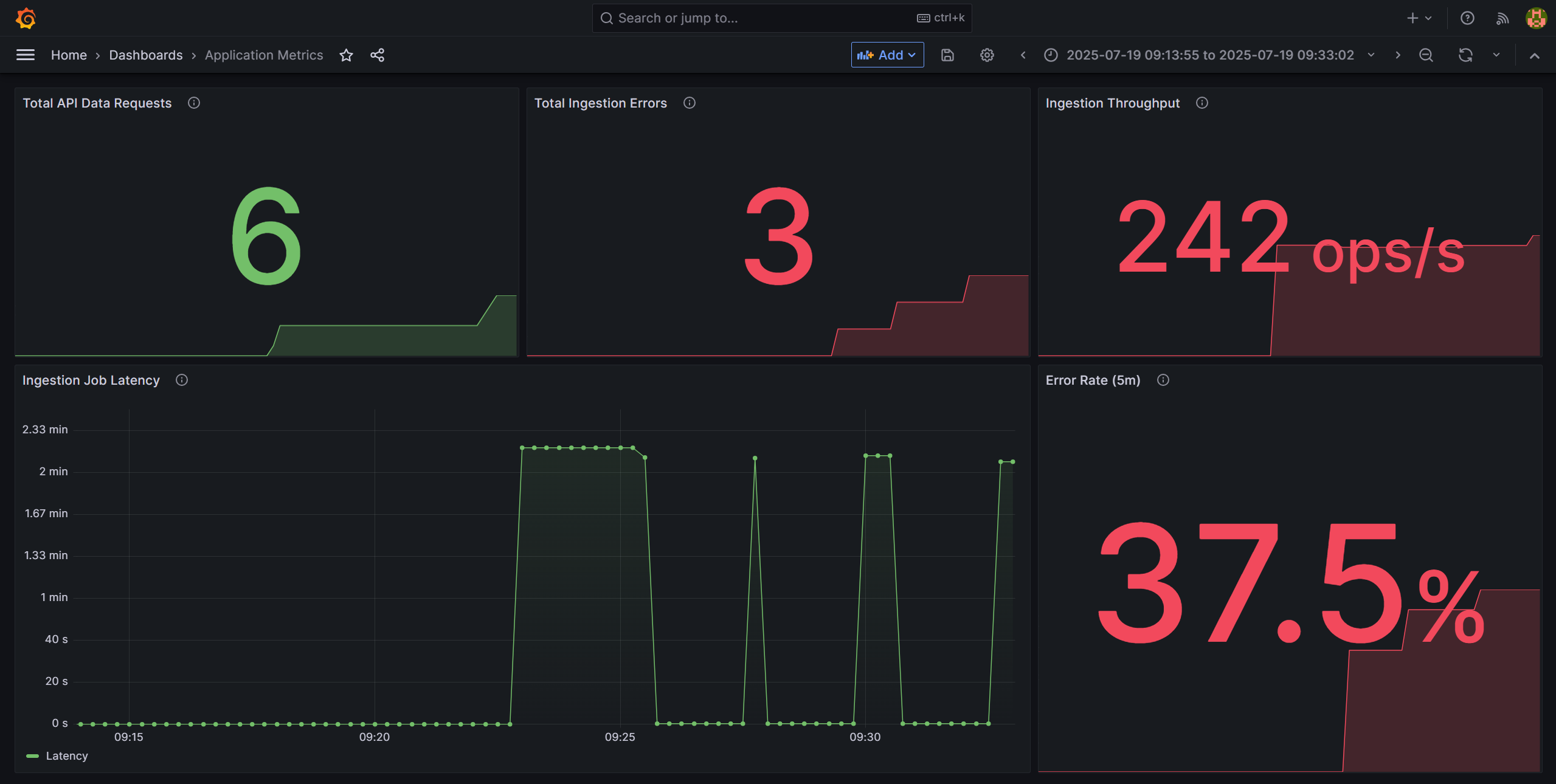Shift time range backward with left arrow
Screen dimensions: 1556x784
pos(1023,55)
